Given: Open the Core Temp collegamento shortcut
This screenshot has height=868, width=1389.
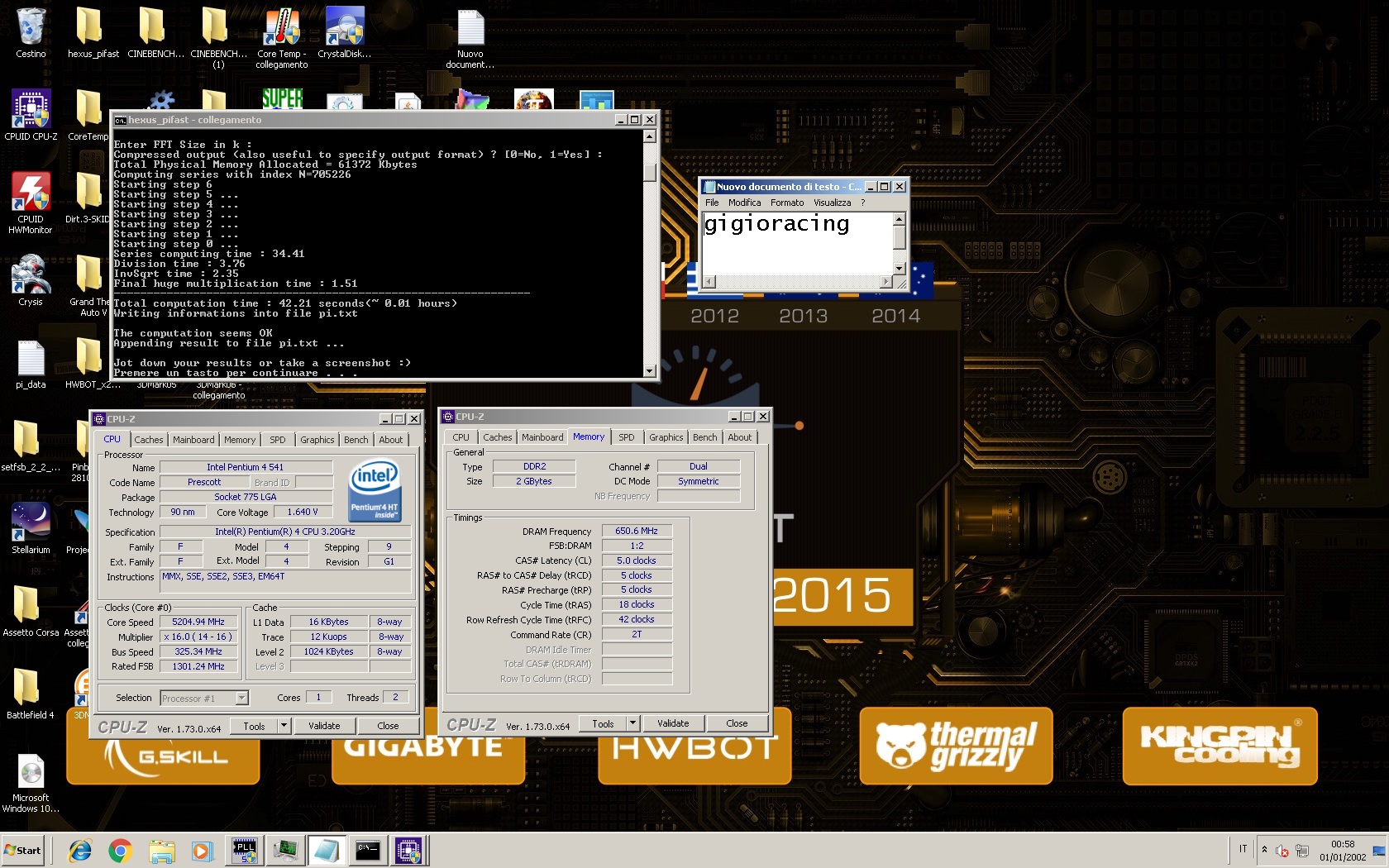Looking at the screenshot, I should [282, 37].
